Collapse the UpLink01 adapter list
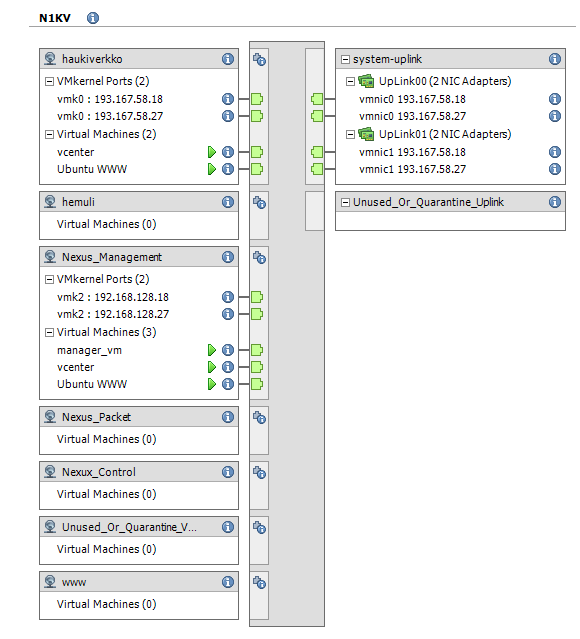 coord(350,134)
